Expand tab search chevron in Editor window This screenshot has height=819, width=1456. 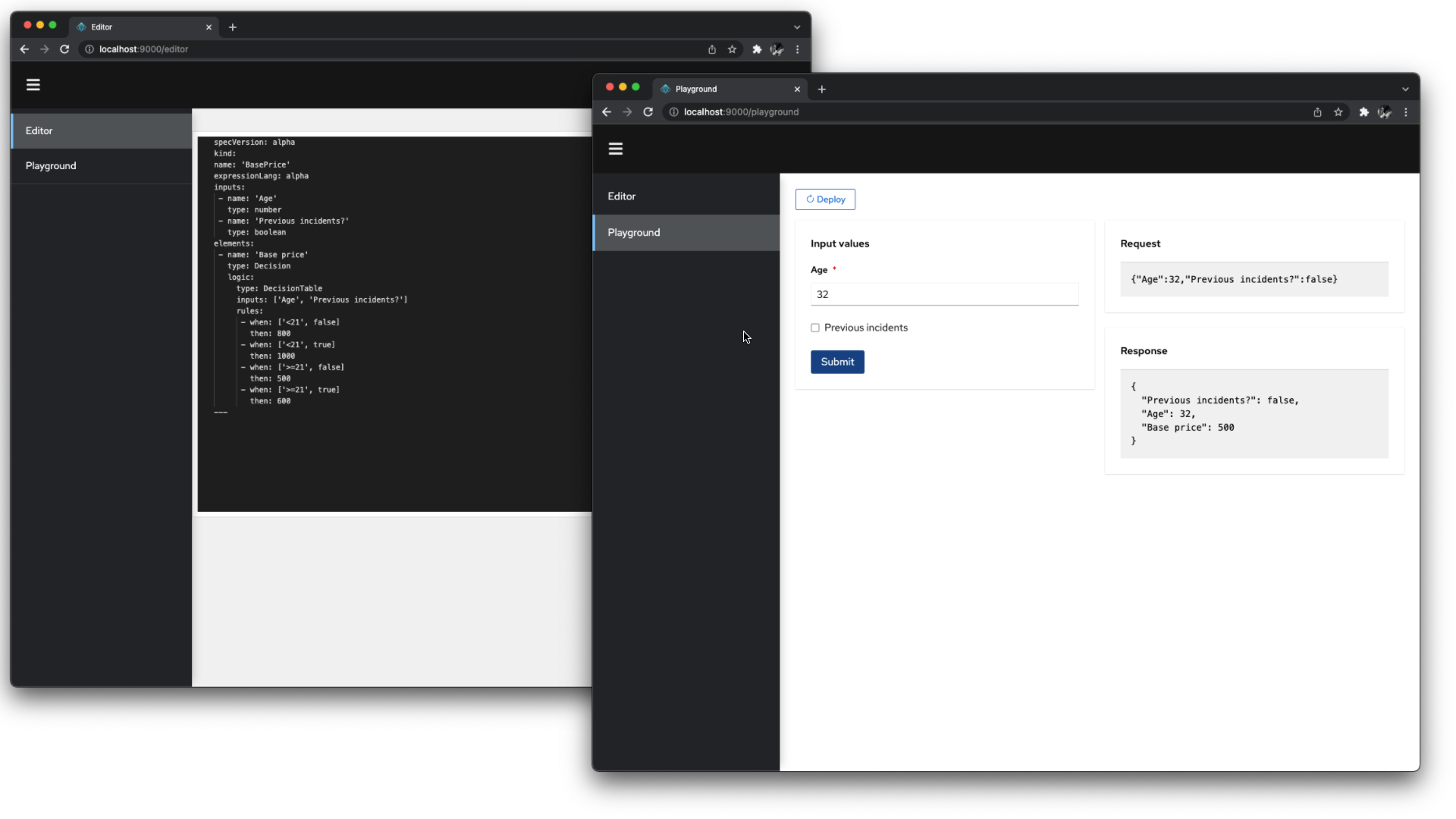point(797,27)
